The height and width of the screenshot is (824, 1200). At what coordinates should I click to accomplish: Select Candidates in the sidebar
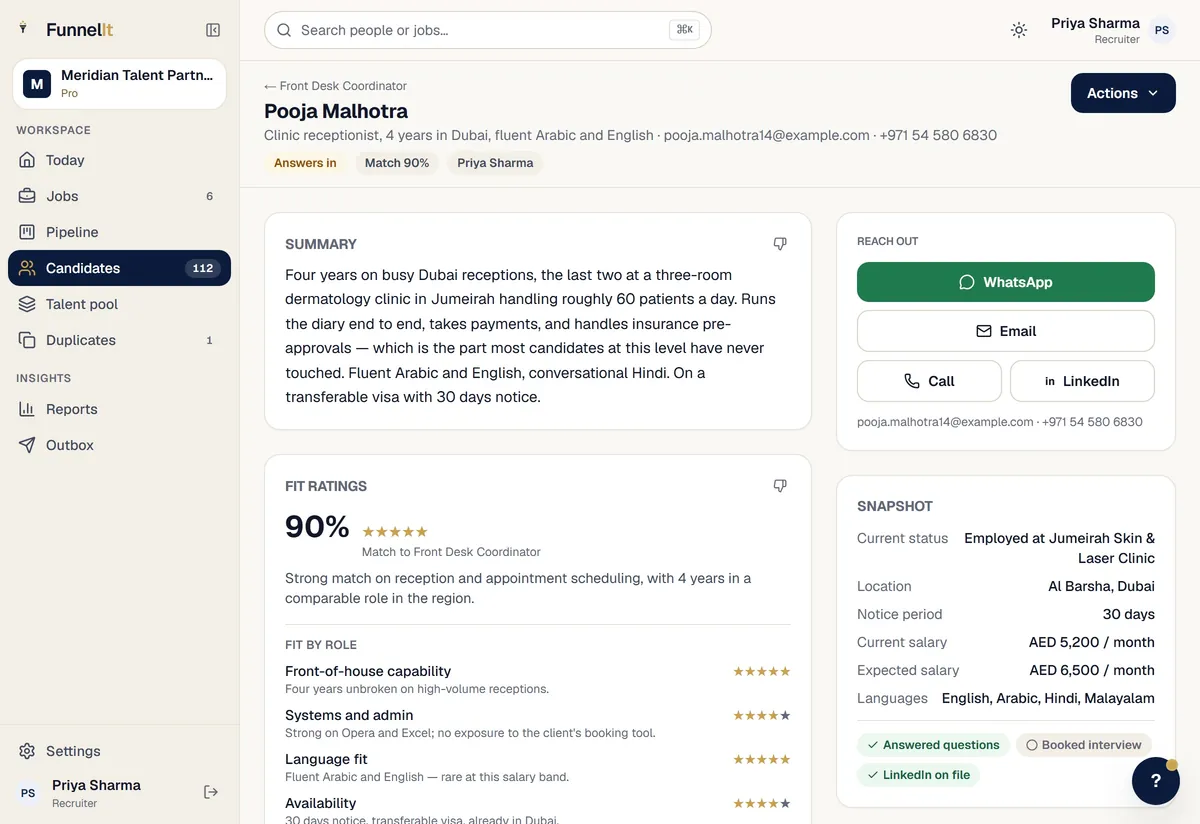click(x=119, y=268)
